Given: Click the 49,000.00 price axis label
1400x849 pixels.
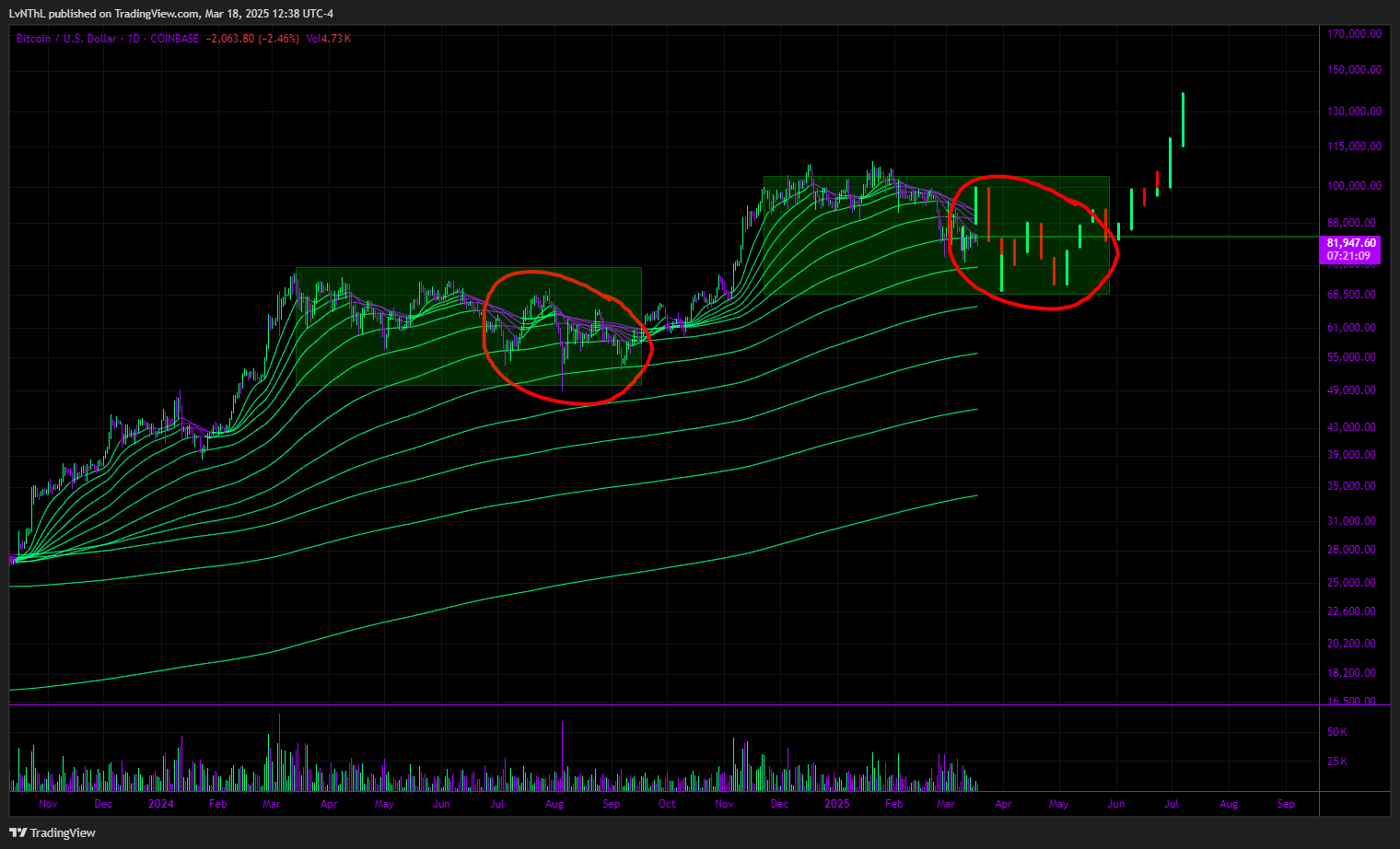Looking at the screenshot, I should coord(1351,390).
